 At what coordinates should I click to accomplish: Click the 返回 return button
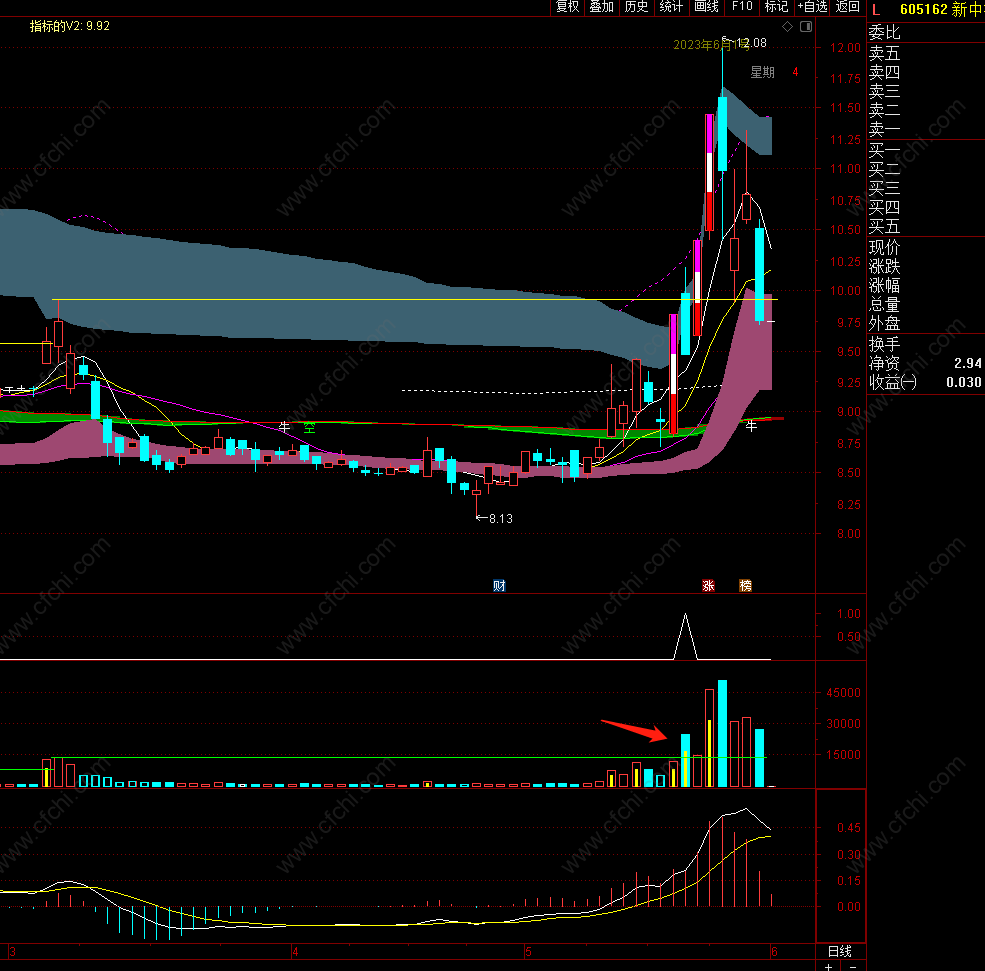847,7
